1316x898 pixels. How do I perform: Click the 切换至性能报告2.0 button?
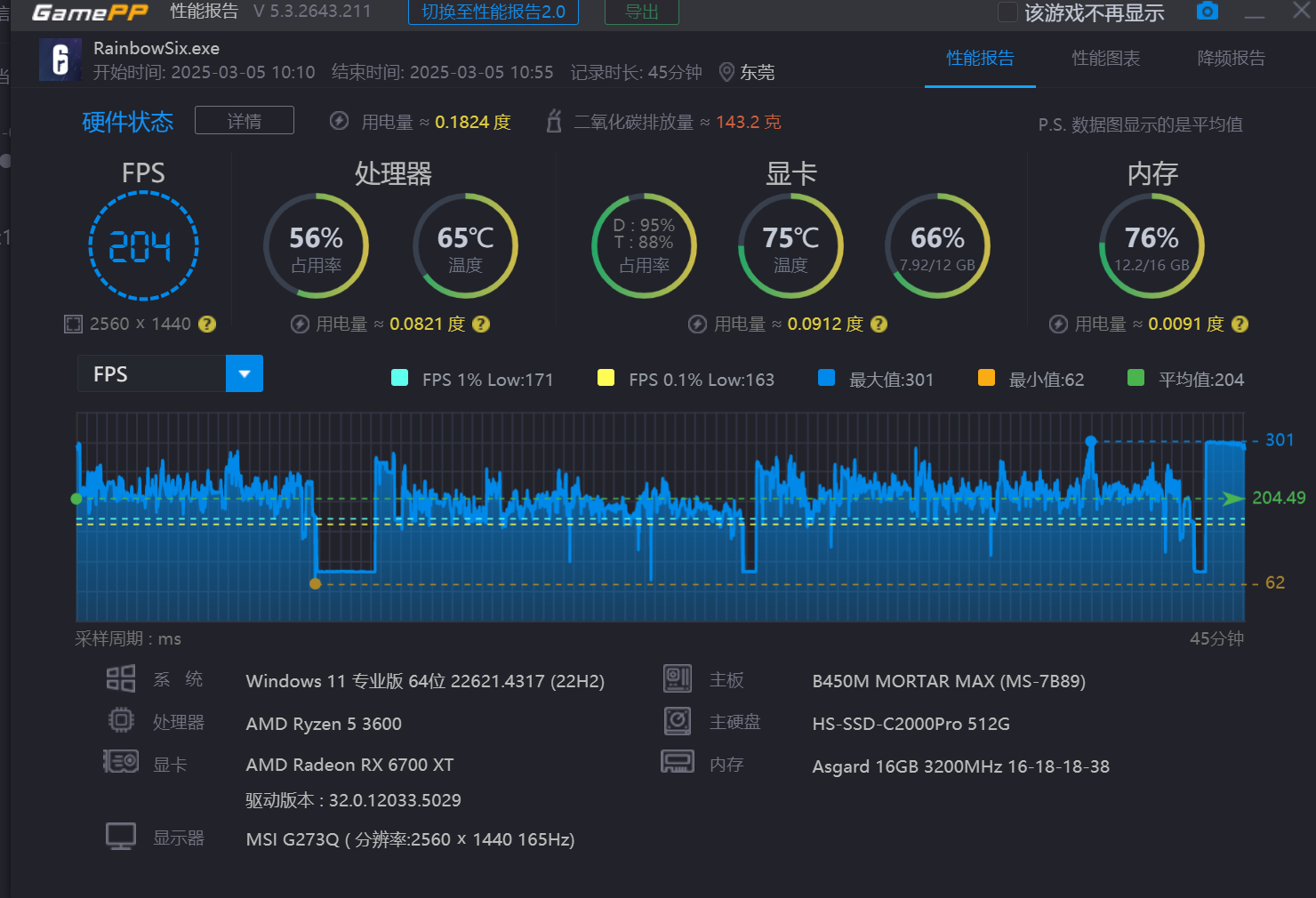coord(493,12)
